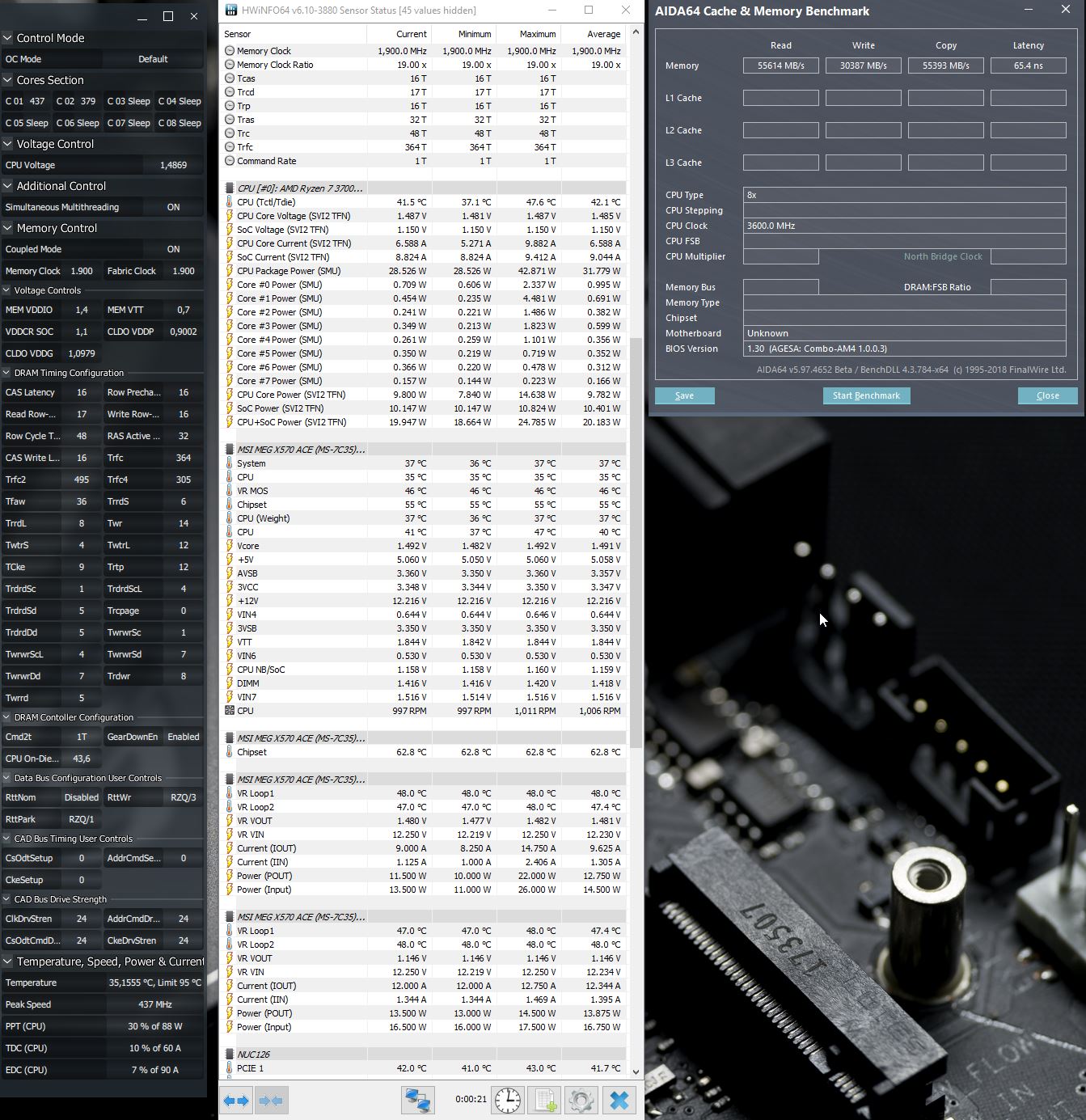Collapse Temperature, Speed, Power & Current section

tap(7, 962)
